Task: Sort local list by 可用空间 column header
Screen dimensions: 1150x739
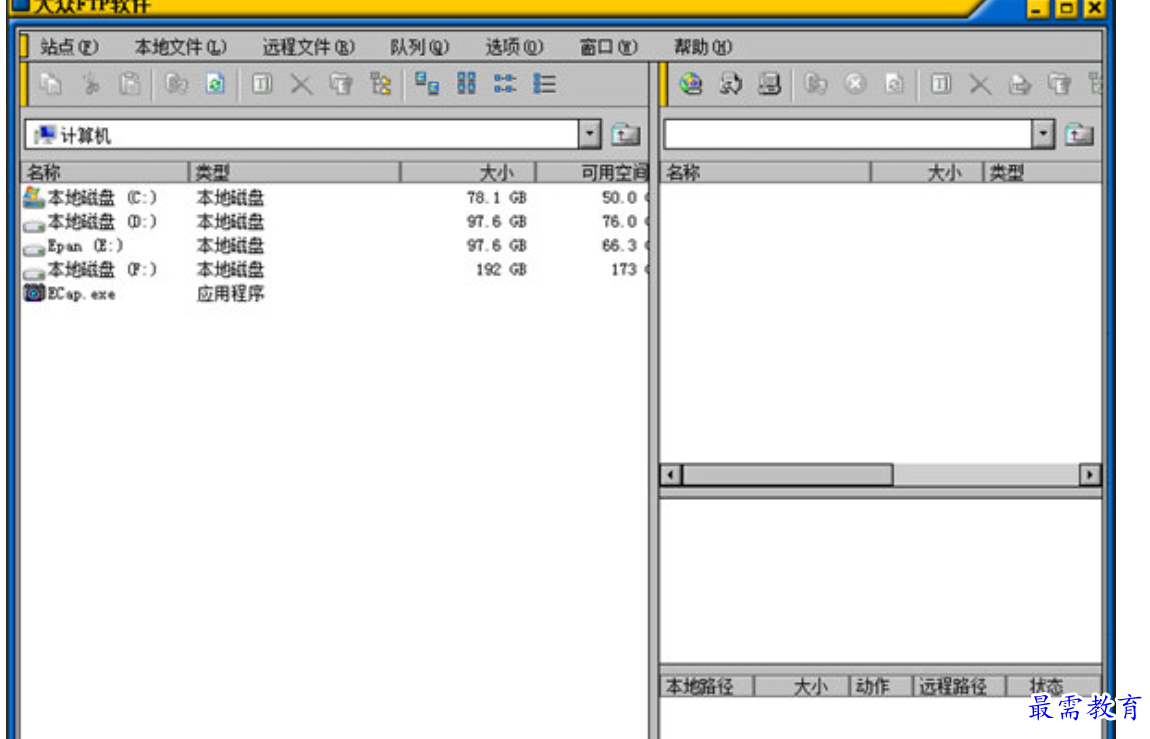Action: (x=593, y=172)
